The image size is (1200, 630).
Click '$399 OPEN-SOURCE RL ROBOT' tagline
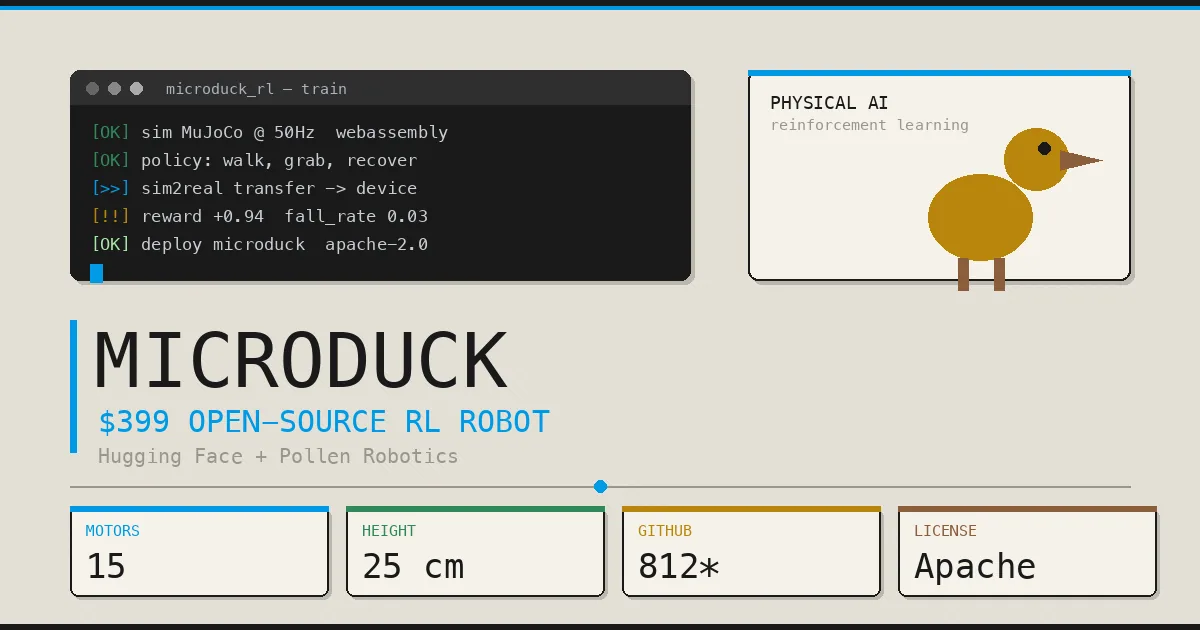coord(324,422)
